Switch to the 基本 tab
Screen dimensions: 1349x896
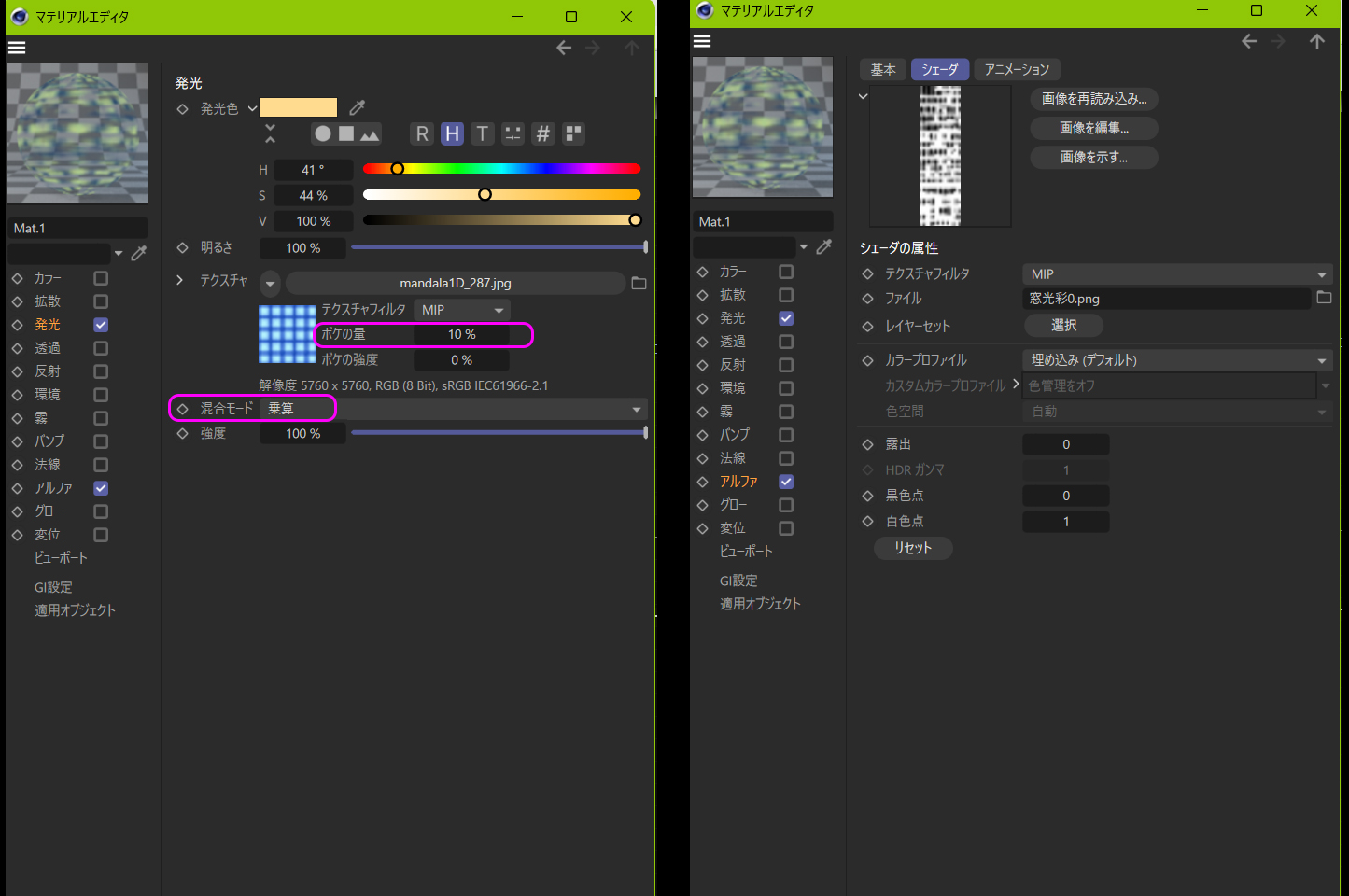(x=882, y=70)
